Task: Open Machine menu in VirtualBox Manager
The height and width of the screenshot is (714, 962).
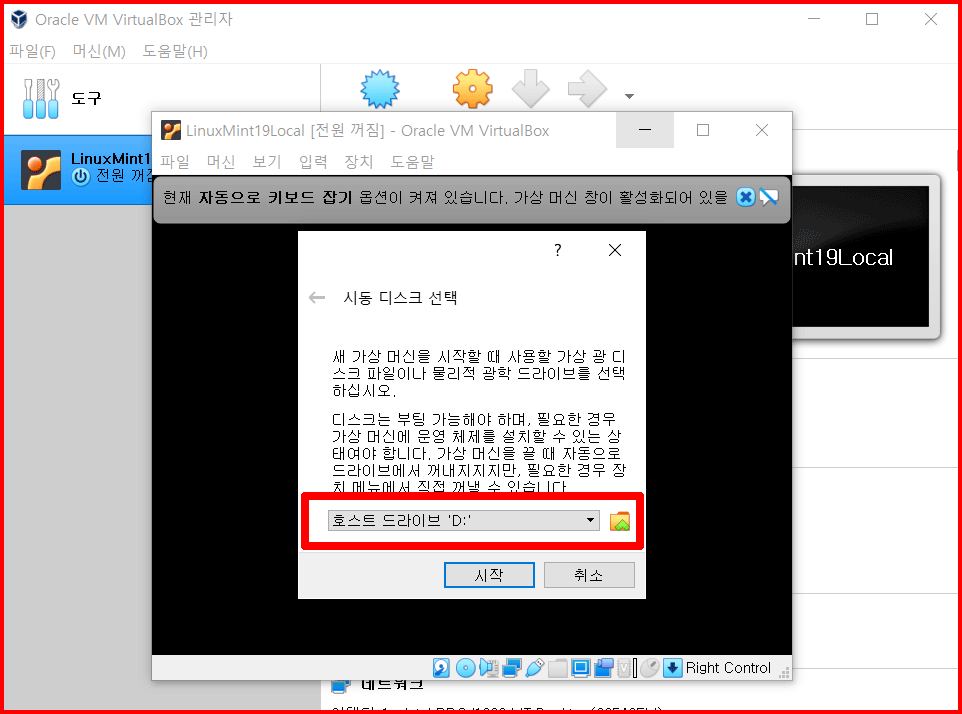Action: click(99, 51)
